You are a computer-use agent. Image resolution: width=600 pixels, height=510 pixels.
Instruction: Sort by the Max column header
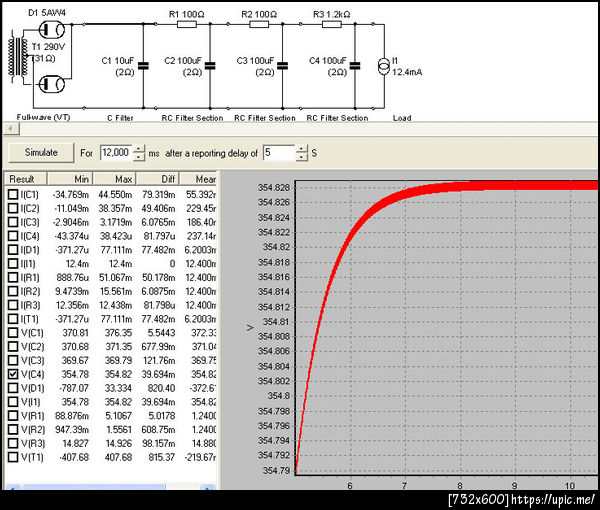114,179
